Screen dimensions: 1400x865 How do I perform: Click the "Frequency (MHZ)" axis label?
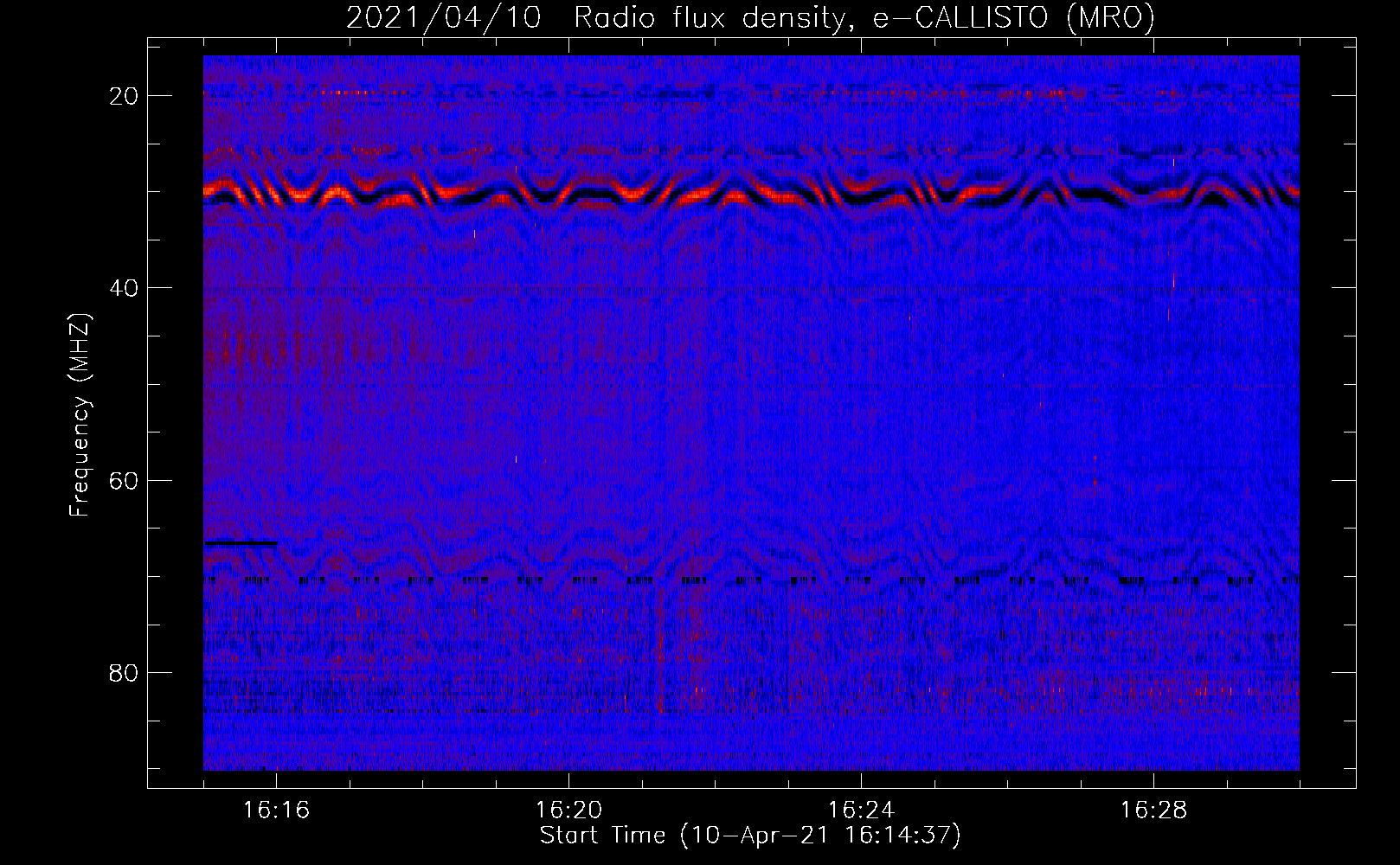[80, 415]
